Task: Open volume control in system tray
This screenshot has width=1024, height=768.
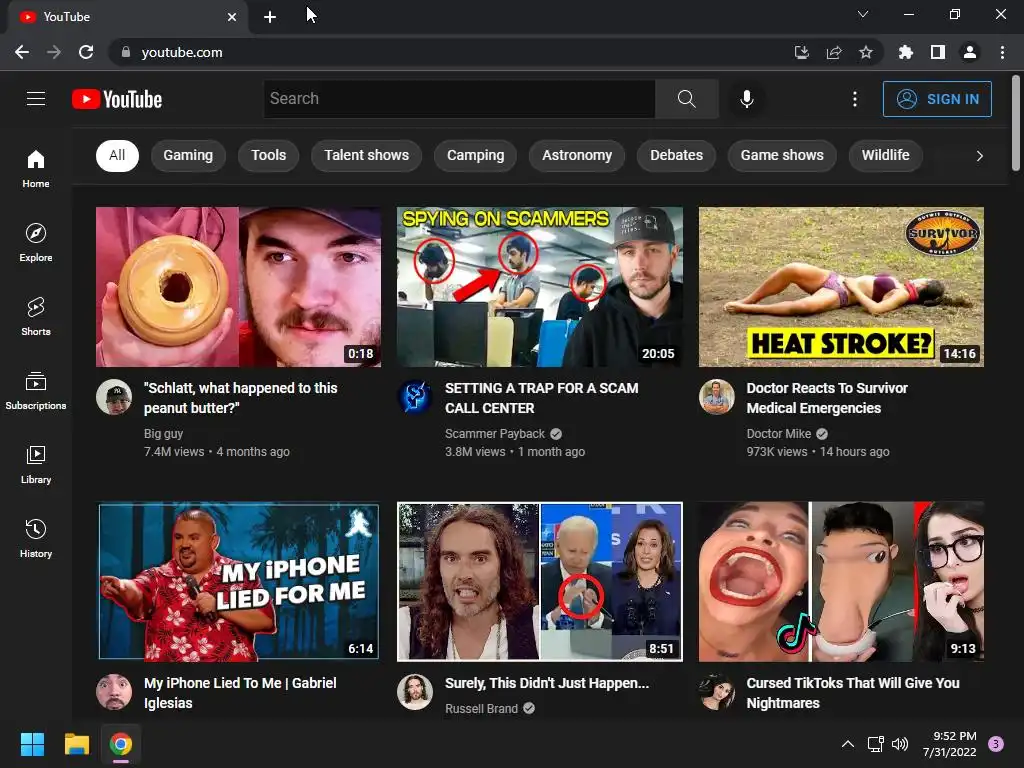Action: (900, 744)
